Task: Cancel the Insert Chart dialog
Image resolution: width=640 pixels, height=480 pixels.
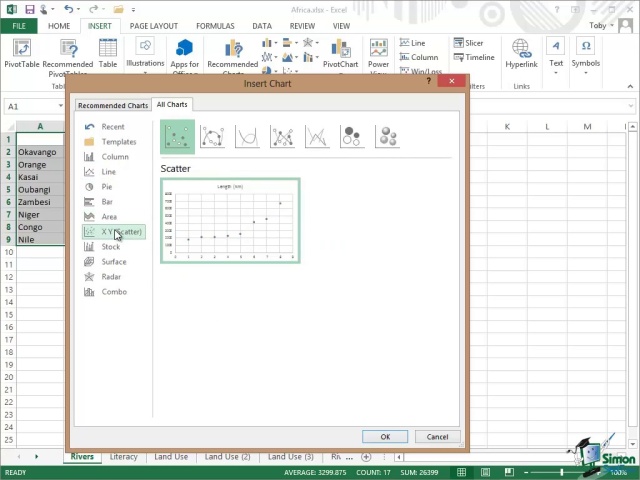Action: pos(437,436)
